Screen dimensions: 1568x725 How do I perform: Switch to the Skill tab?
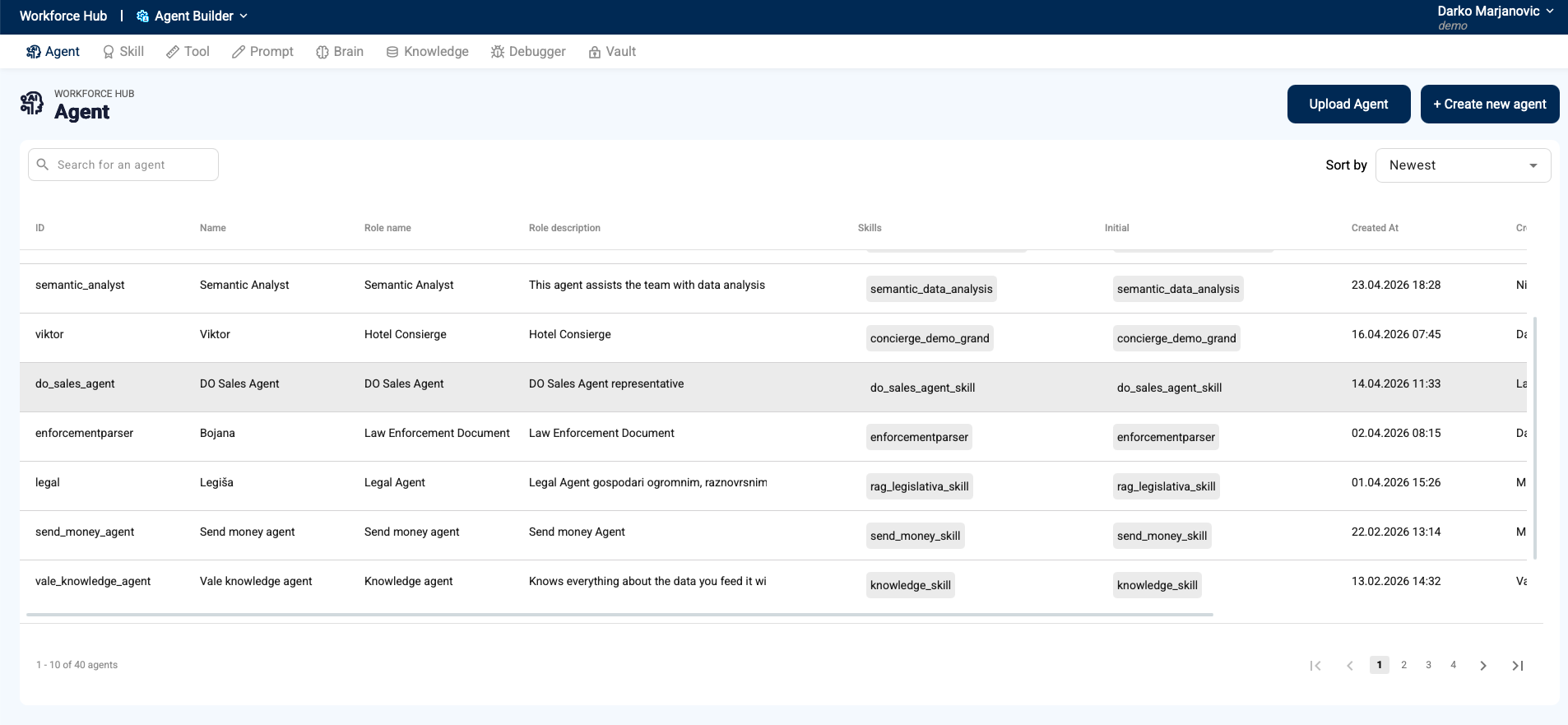pyautogui.click(x=123, y=52)
